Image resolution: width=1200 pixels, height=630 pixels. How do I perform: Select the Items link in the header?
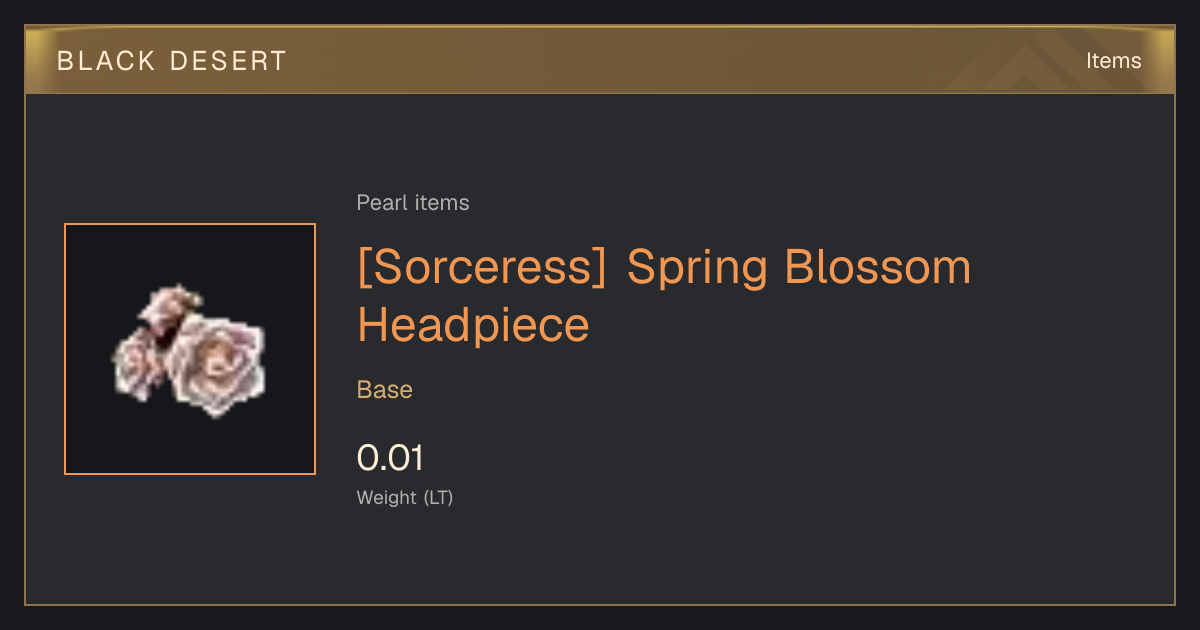(x=1113, y=61)
